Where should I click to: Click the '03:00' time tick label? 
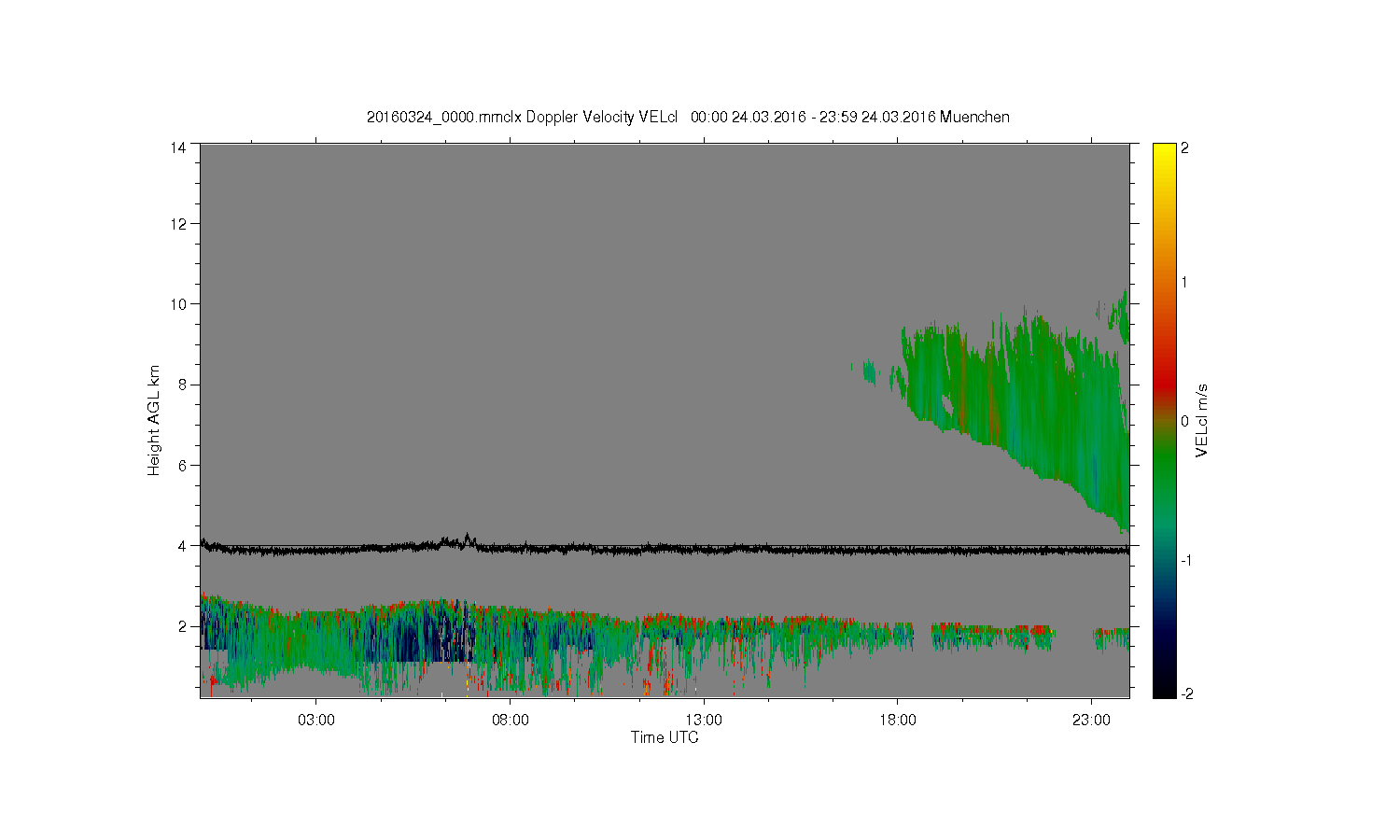point(316,721)
